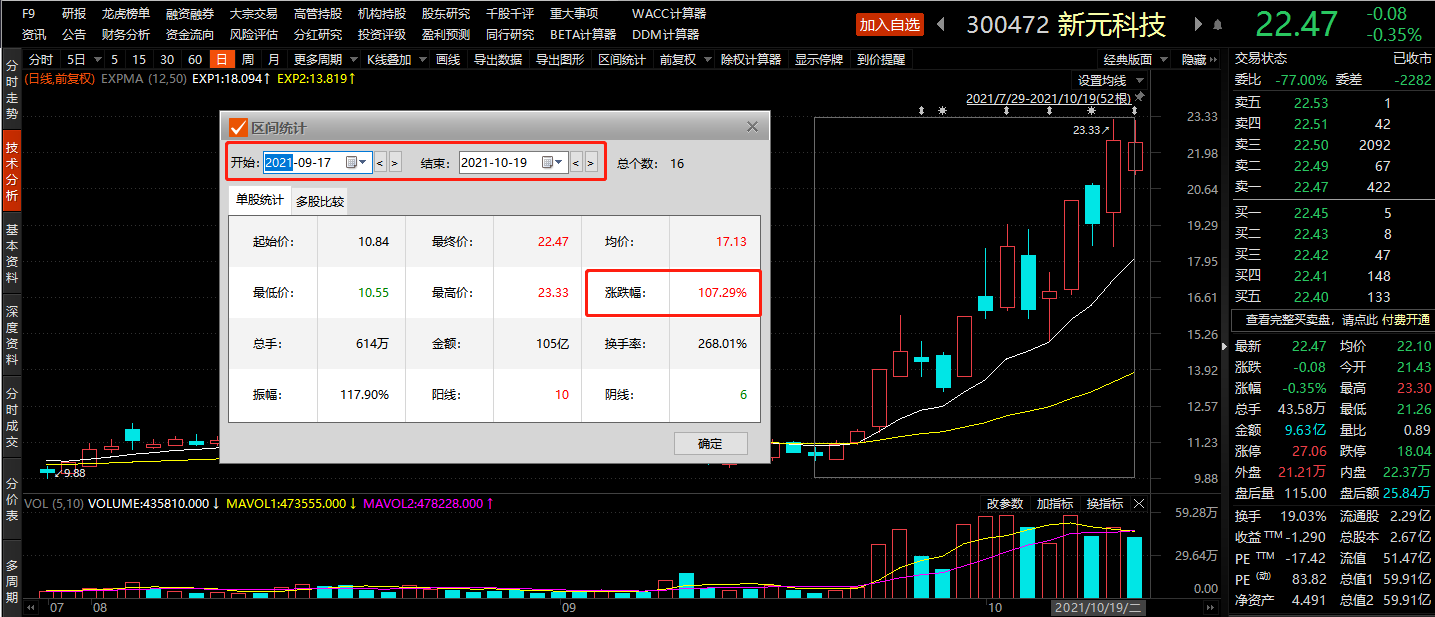Click the price alert bell icon
Screen dimensions: 1435x617
(1217, 24)
